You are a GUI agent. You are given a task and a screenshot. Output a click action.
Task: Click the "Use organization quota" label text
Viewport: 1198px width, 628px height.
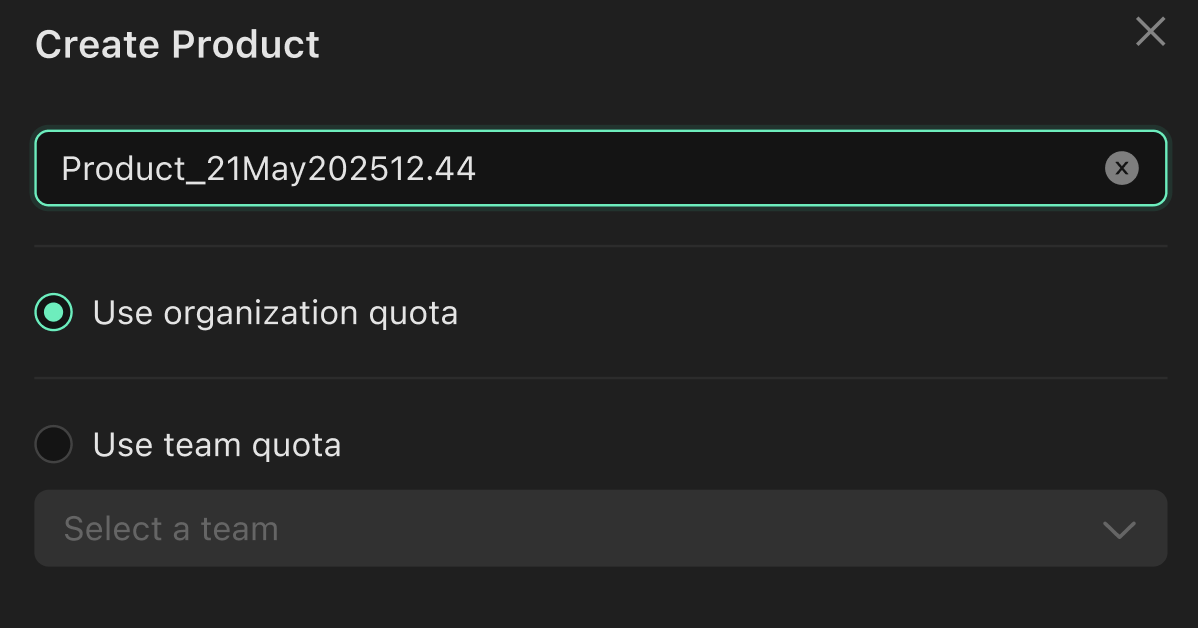click(x=275, y=313)
